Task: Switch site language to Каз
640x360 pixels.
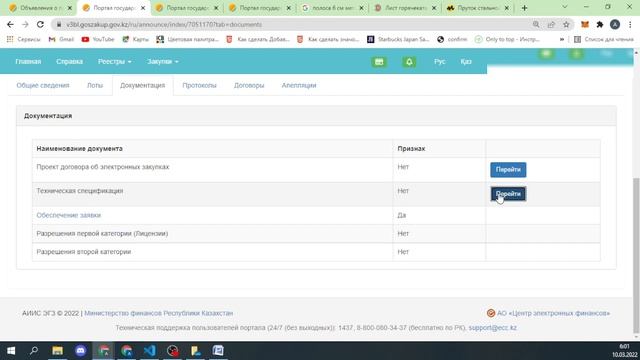Action: click(466, 62)
